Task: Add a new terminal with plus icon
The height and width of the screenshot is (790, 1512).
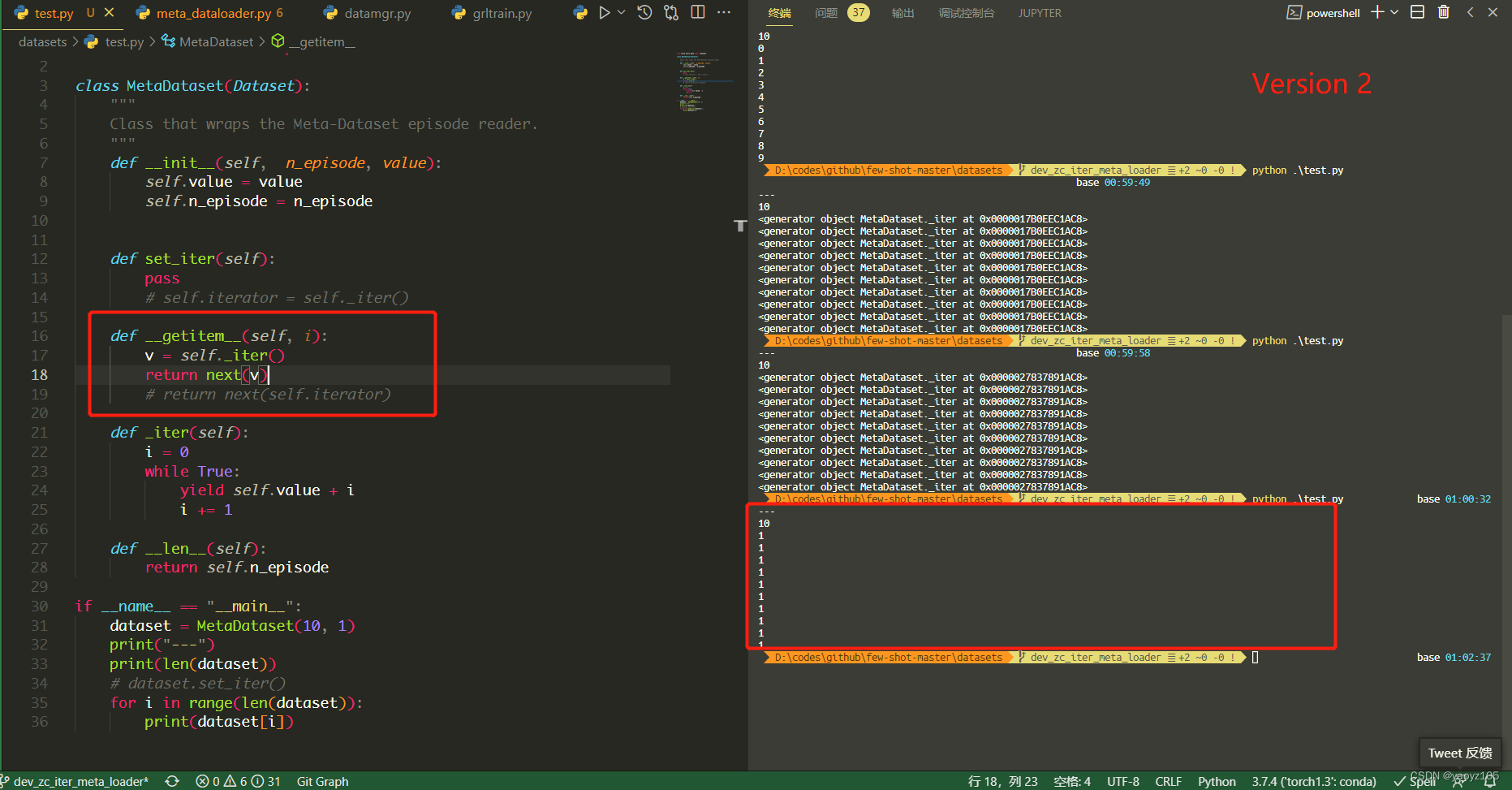Action: click(x=1377, y=12)
